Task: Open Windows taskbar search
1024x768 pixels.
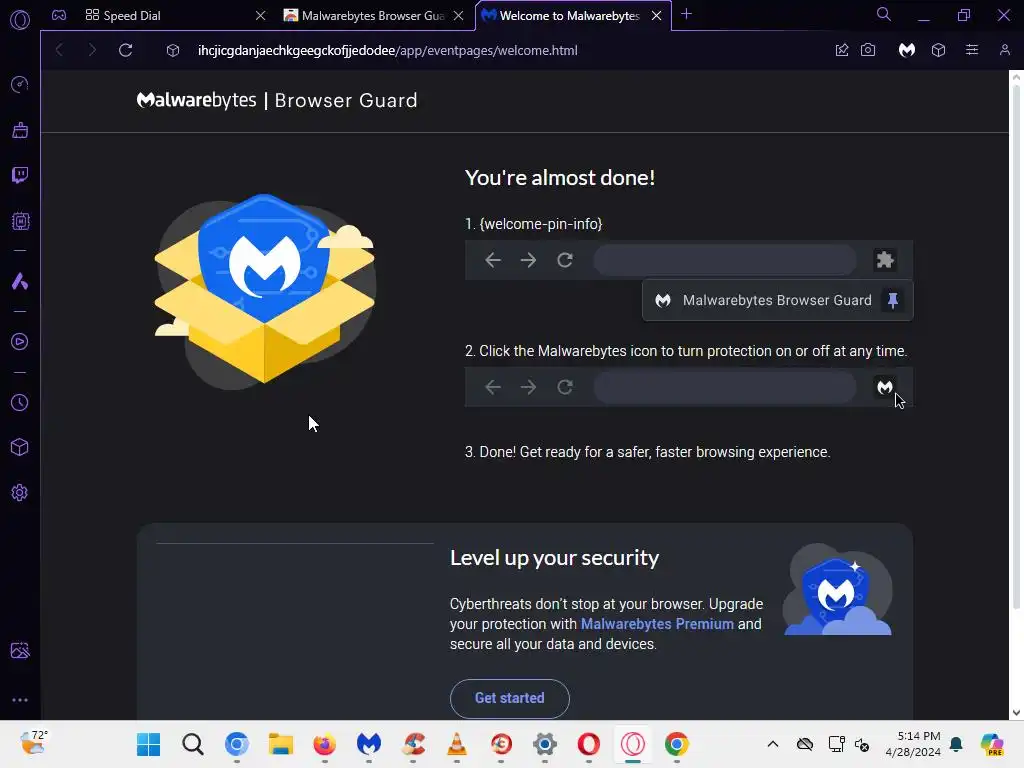Action: (193, 744)
